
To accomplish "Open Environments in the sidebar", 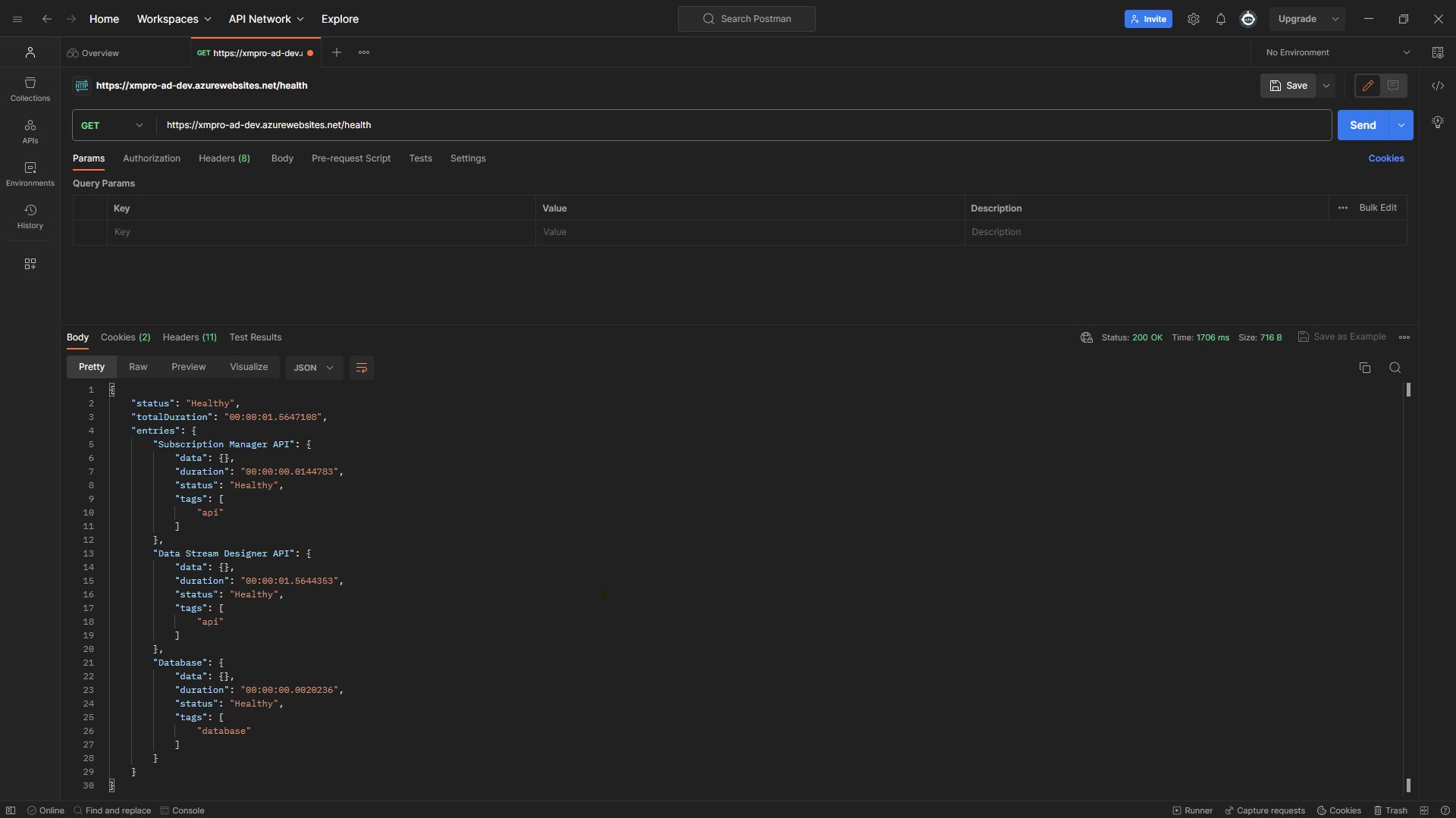I will pos(30,174).
